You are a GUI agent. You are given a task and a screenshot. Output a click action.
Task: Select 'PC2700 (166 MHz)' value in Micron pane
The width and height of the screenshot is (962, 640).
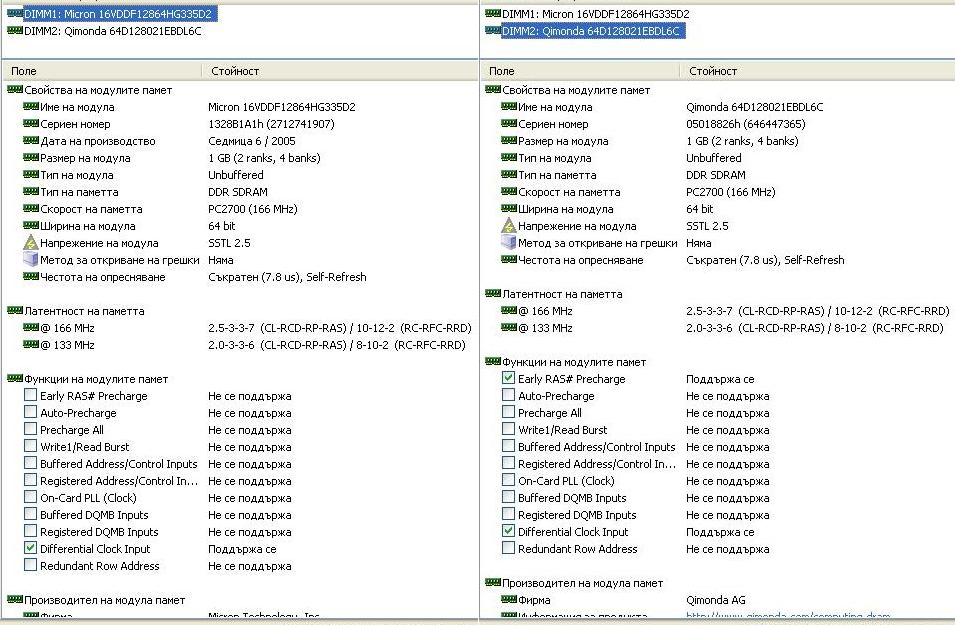point(253,209)
